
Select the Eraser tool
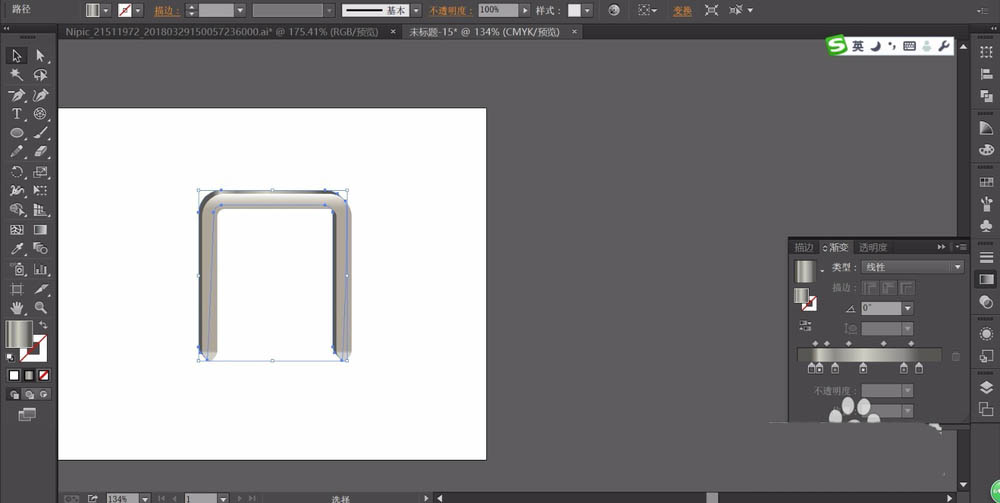coord(40,152)
